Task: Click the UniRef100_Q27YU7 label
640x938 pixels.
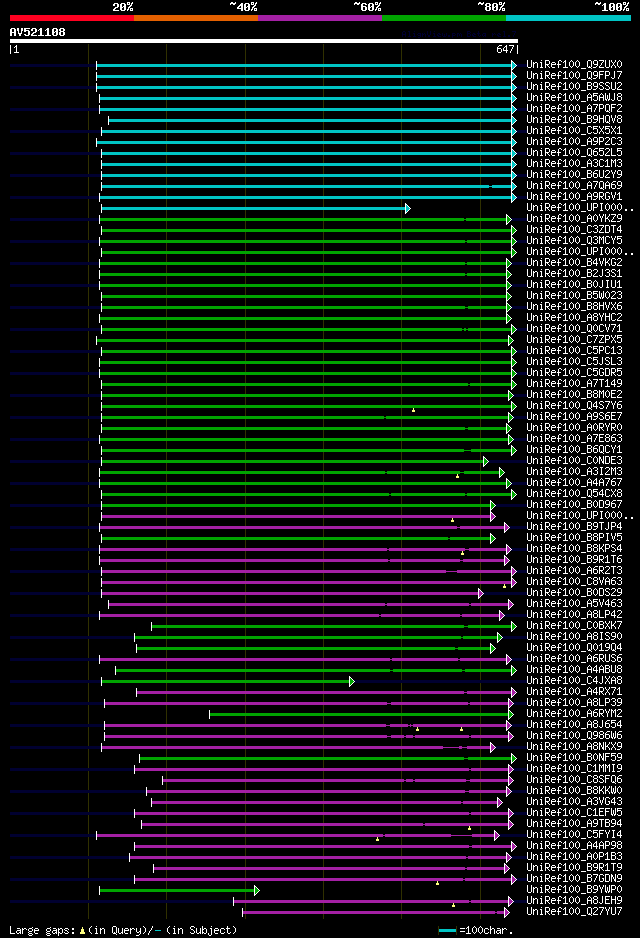Action: click(574, 912)
